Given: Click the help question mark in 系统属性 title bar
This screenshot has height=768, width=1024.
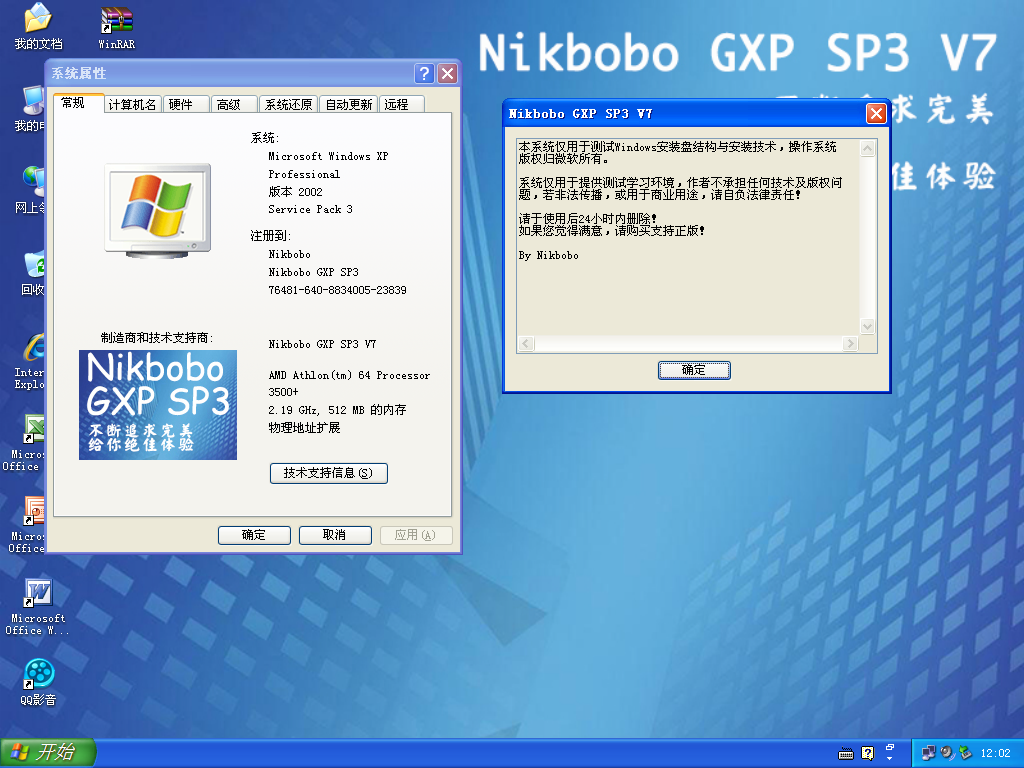Looking at the screenshot, I should click(x=424, y=73).
